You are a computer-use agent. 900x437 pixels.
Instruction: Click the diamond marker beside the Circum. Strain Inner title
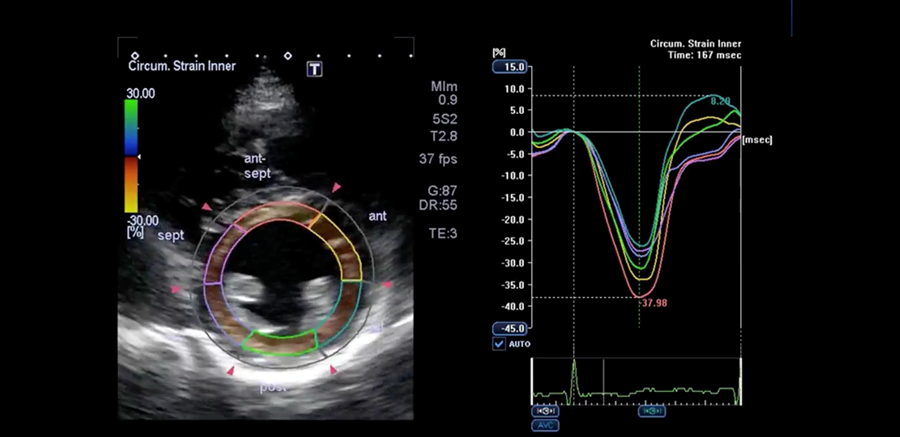[135, 55]
